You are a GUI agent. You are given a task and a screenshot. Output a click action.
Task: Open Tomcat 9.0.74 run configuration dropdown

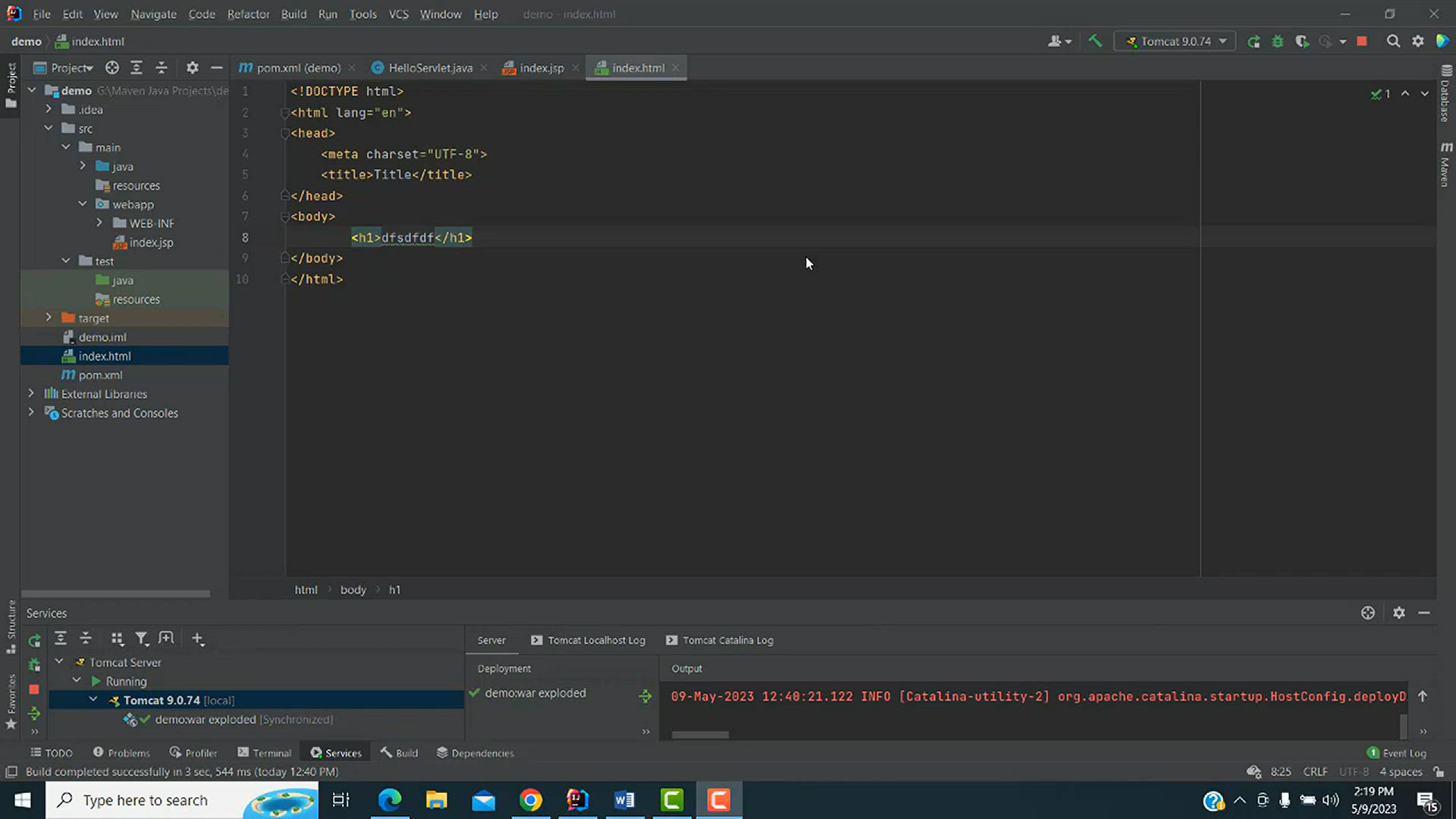[x=1175, y=42]
